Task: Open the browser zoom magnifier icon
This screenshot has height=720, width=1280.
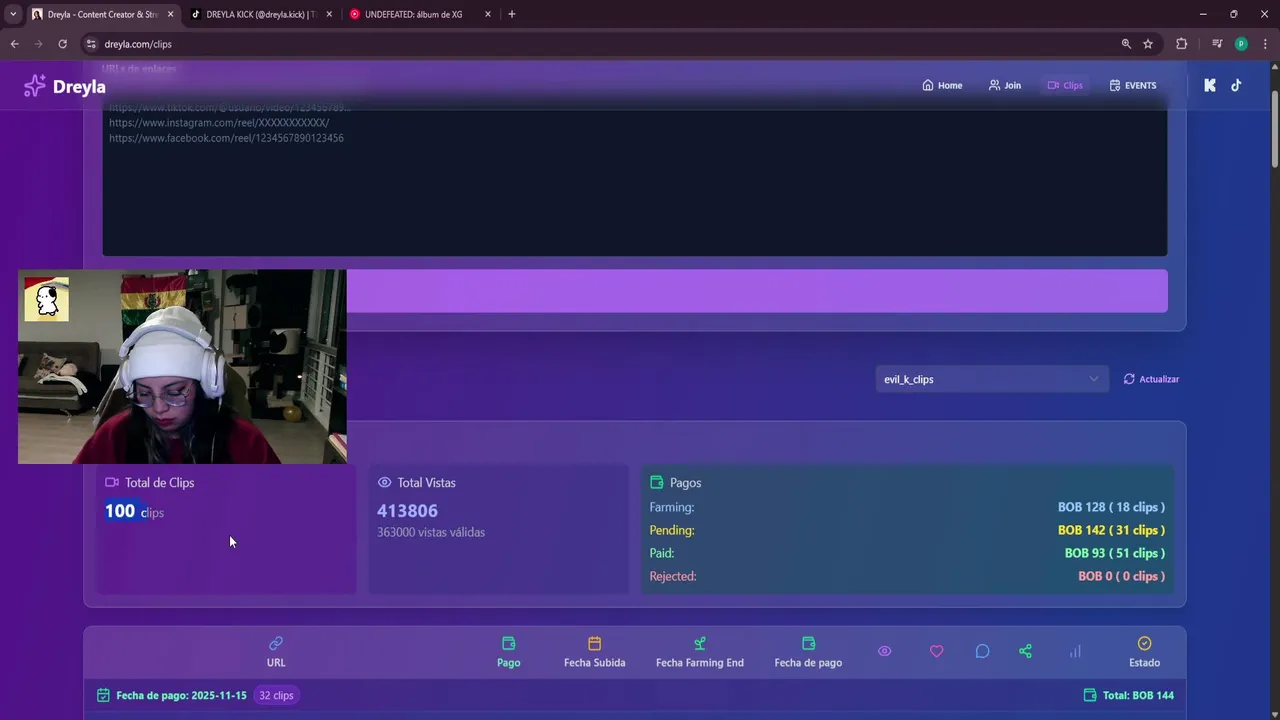Action: point(1126,44)
